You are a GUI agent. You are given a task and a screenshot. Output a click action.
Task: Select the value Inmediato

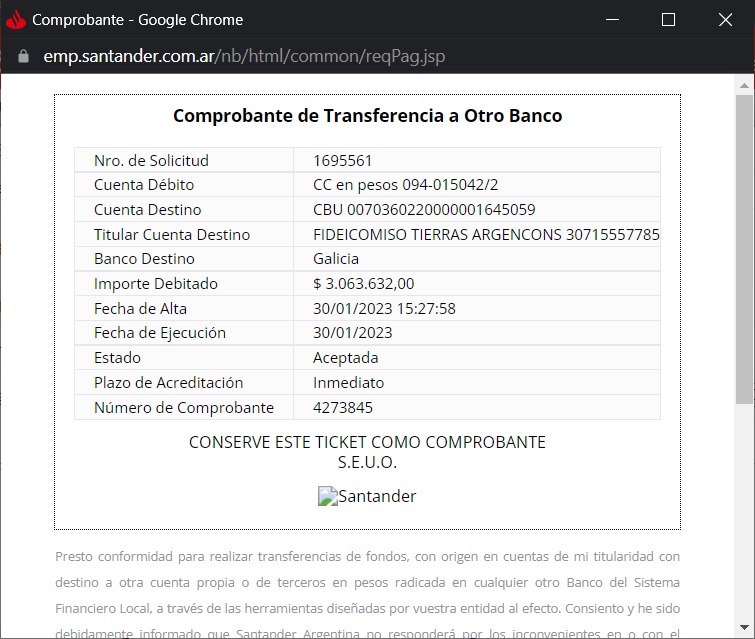coord(348,383)
